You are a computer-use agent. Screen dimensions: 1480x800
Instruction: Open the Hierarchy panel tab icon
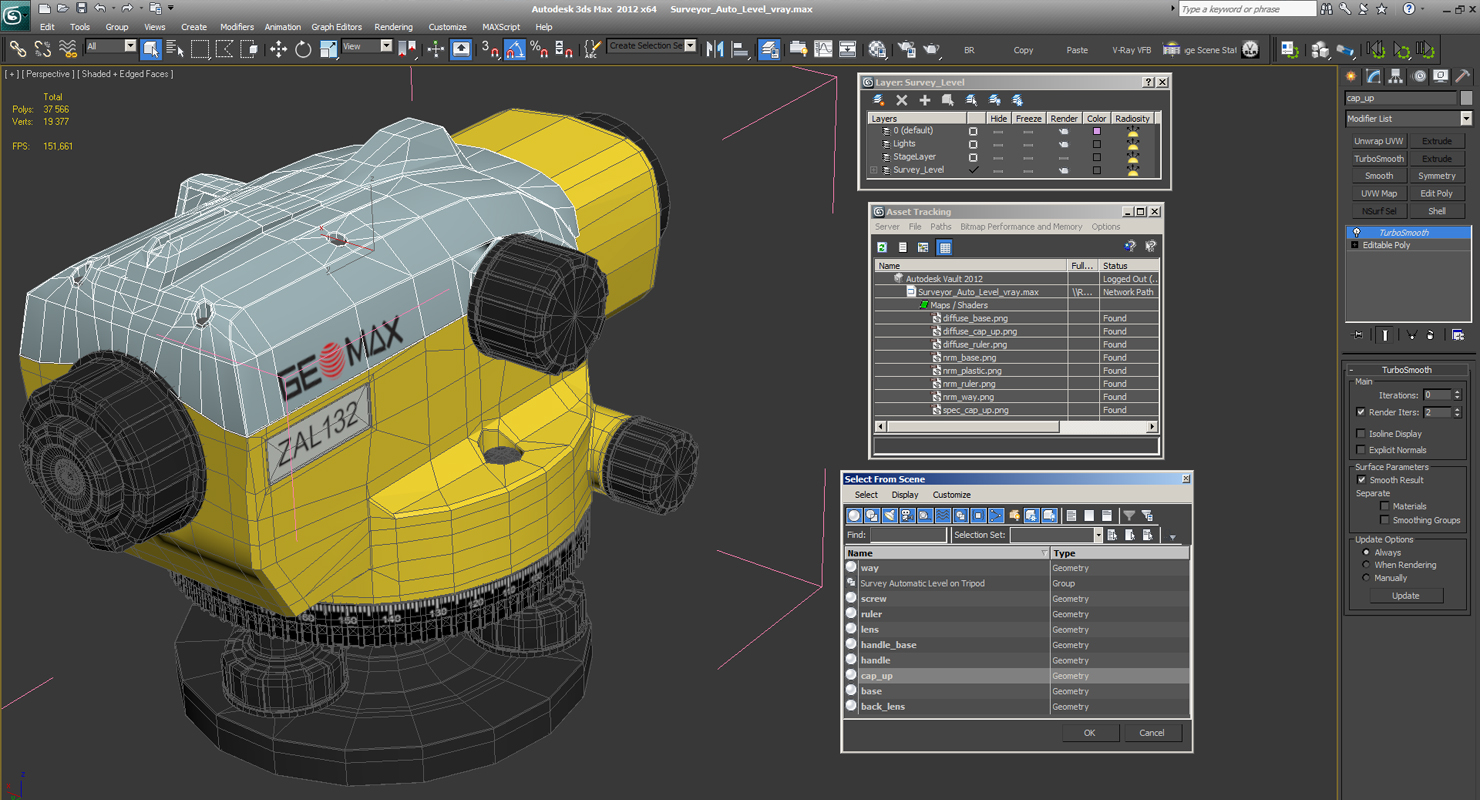click(1396, 76)
